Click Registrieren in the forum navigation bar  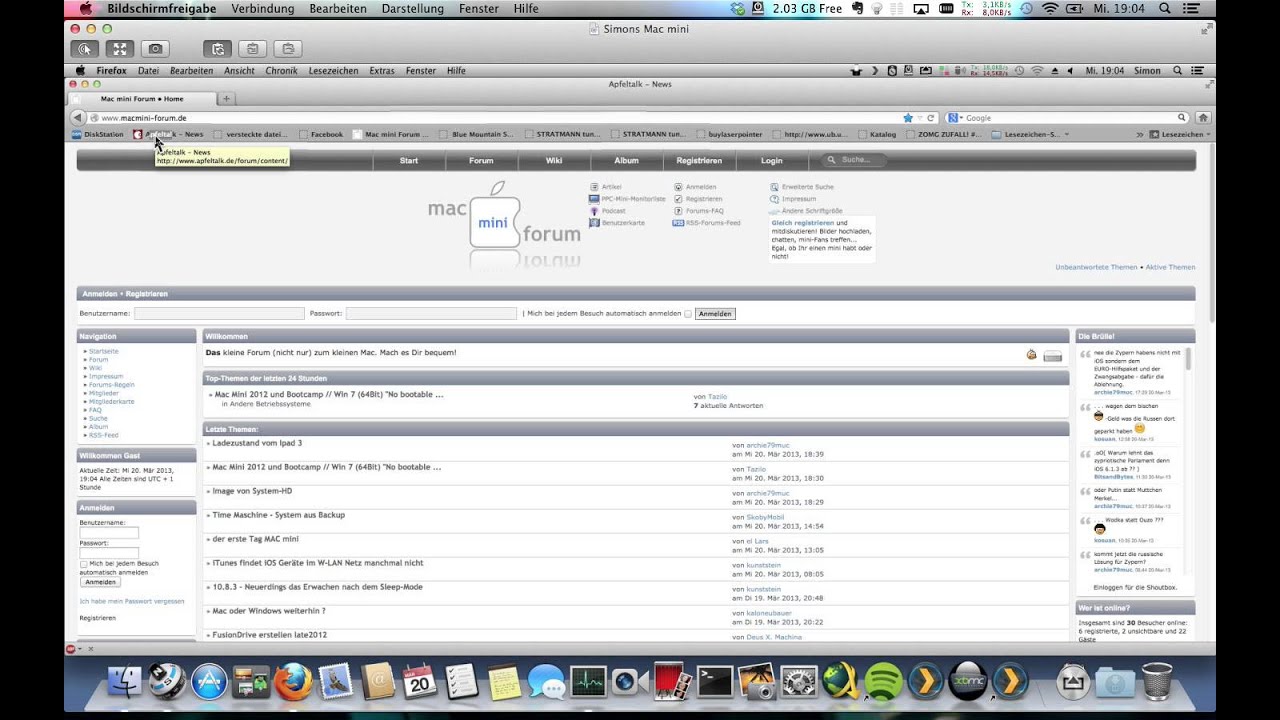click(699, 160)
